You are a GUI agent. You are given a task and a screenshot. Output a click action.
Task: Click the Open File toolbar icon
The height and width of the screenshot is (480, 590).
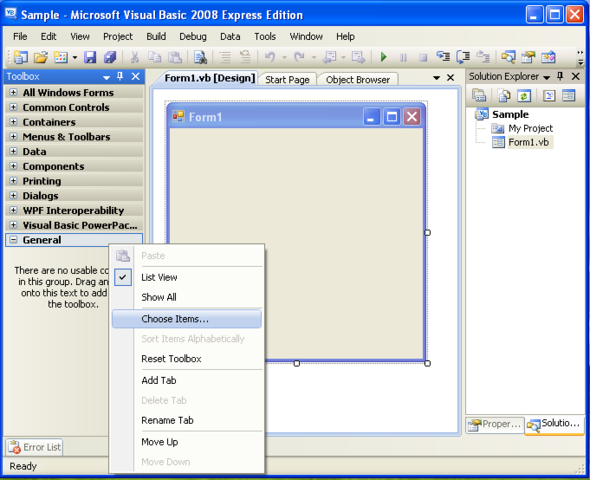click(41, 57)
